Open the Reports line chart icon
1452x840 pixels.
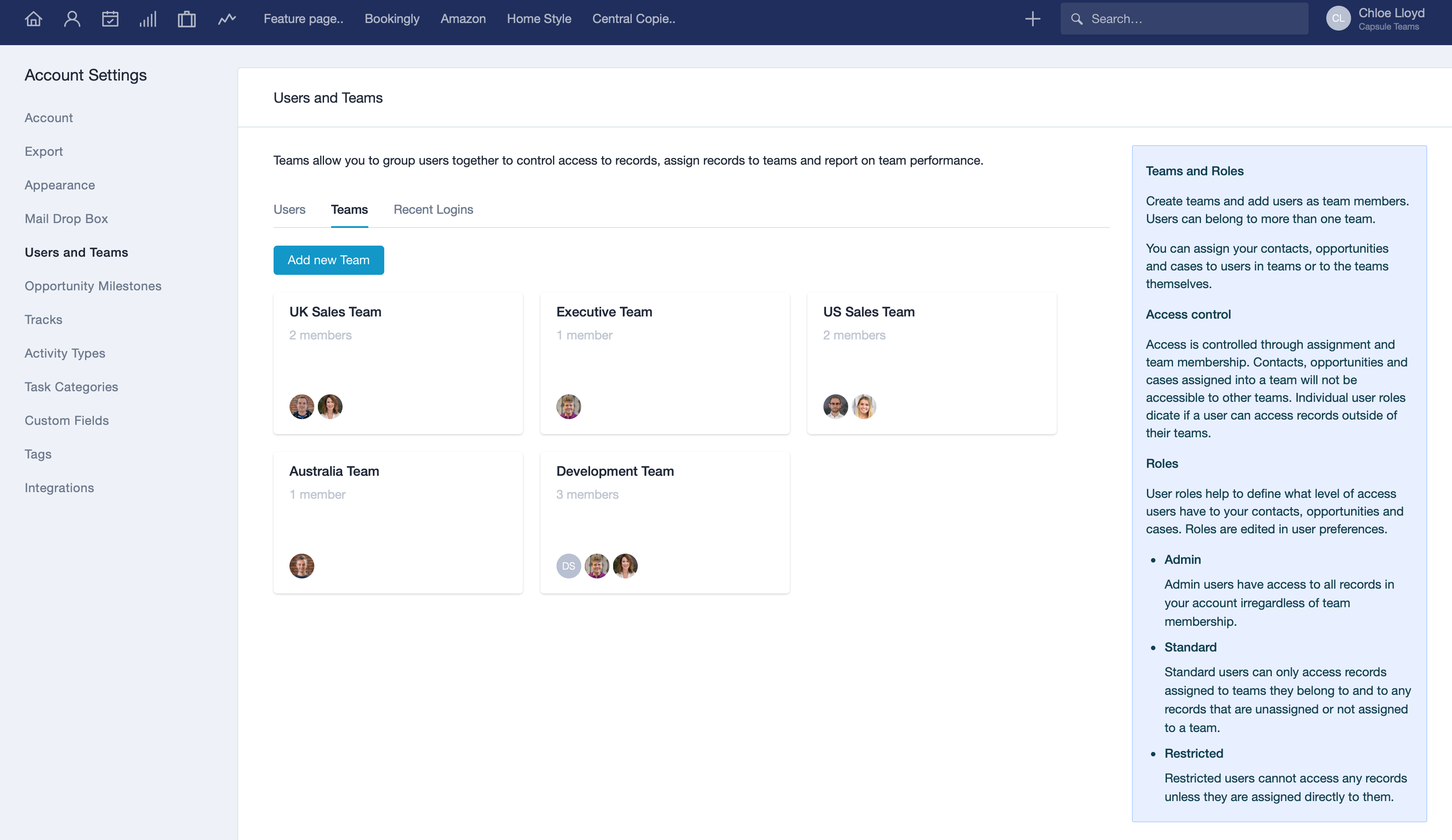(227, 19)
